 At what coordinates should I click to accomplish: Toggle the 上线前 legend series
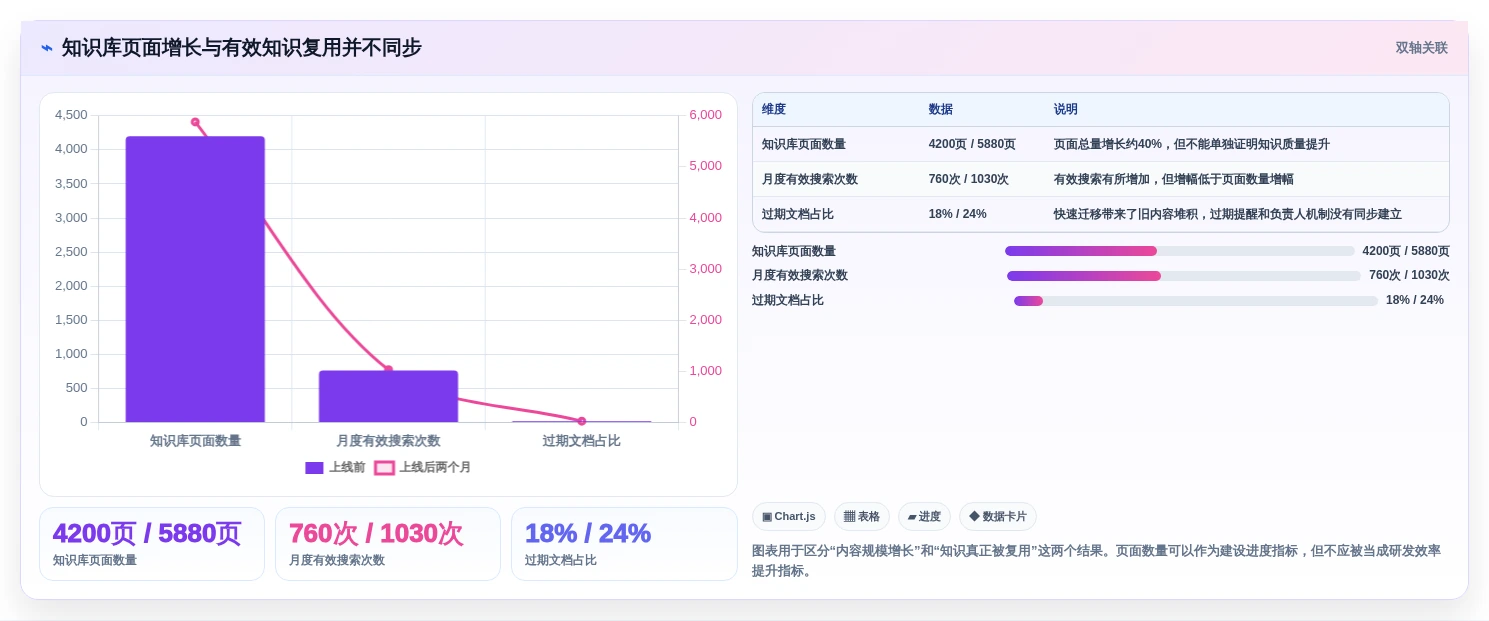(335, 467)
